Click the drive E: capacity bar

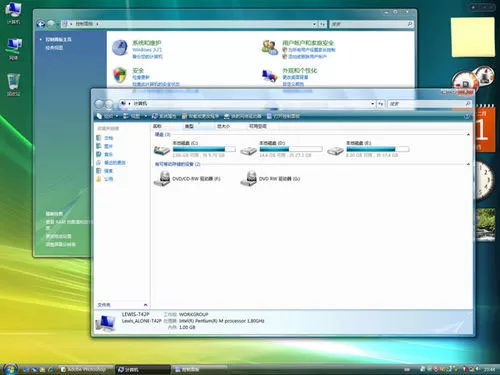point(378,149)
